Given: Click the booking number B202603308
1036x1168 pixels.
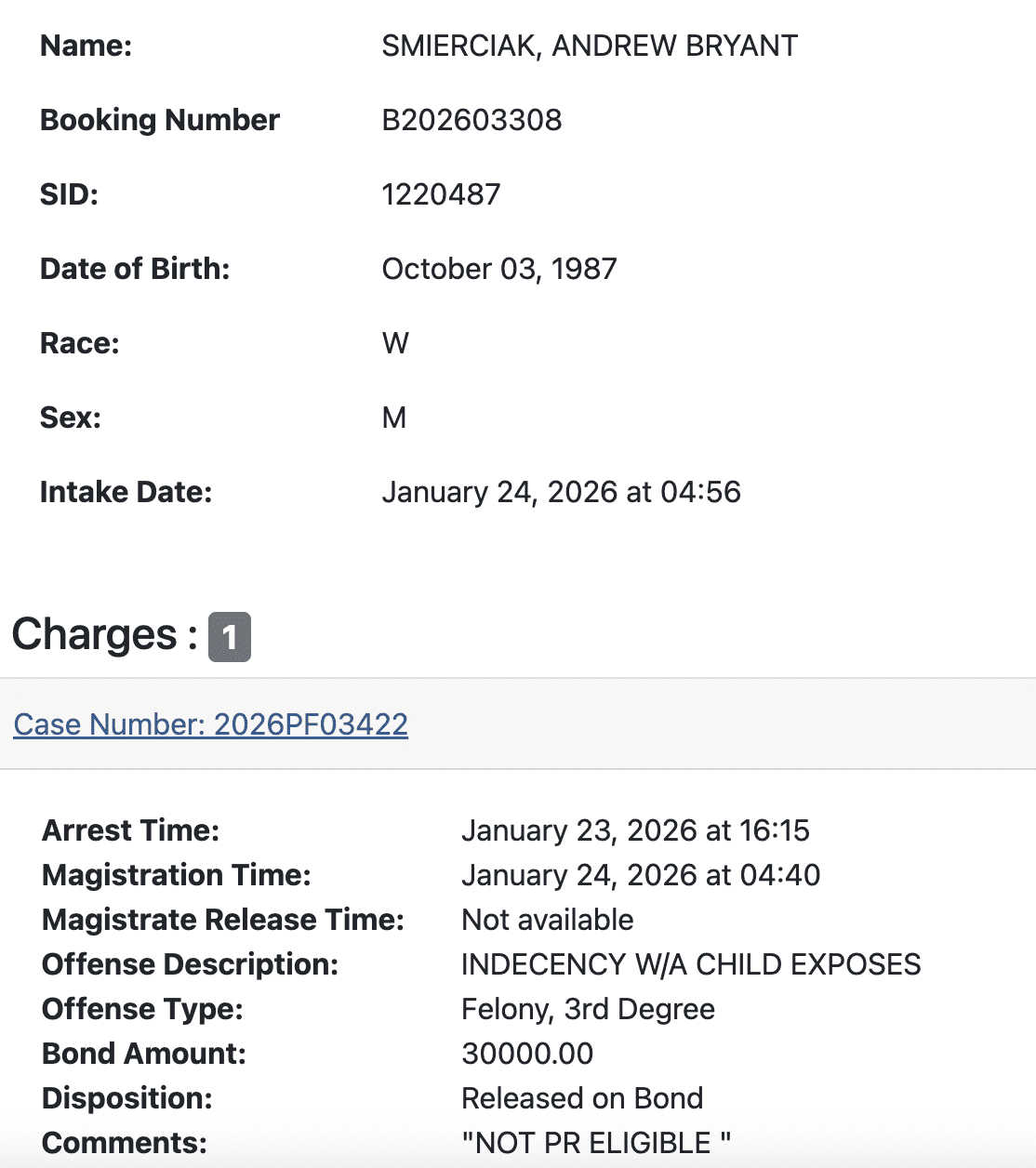Looking at the screenshot, I should tap(472, 121).
